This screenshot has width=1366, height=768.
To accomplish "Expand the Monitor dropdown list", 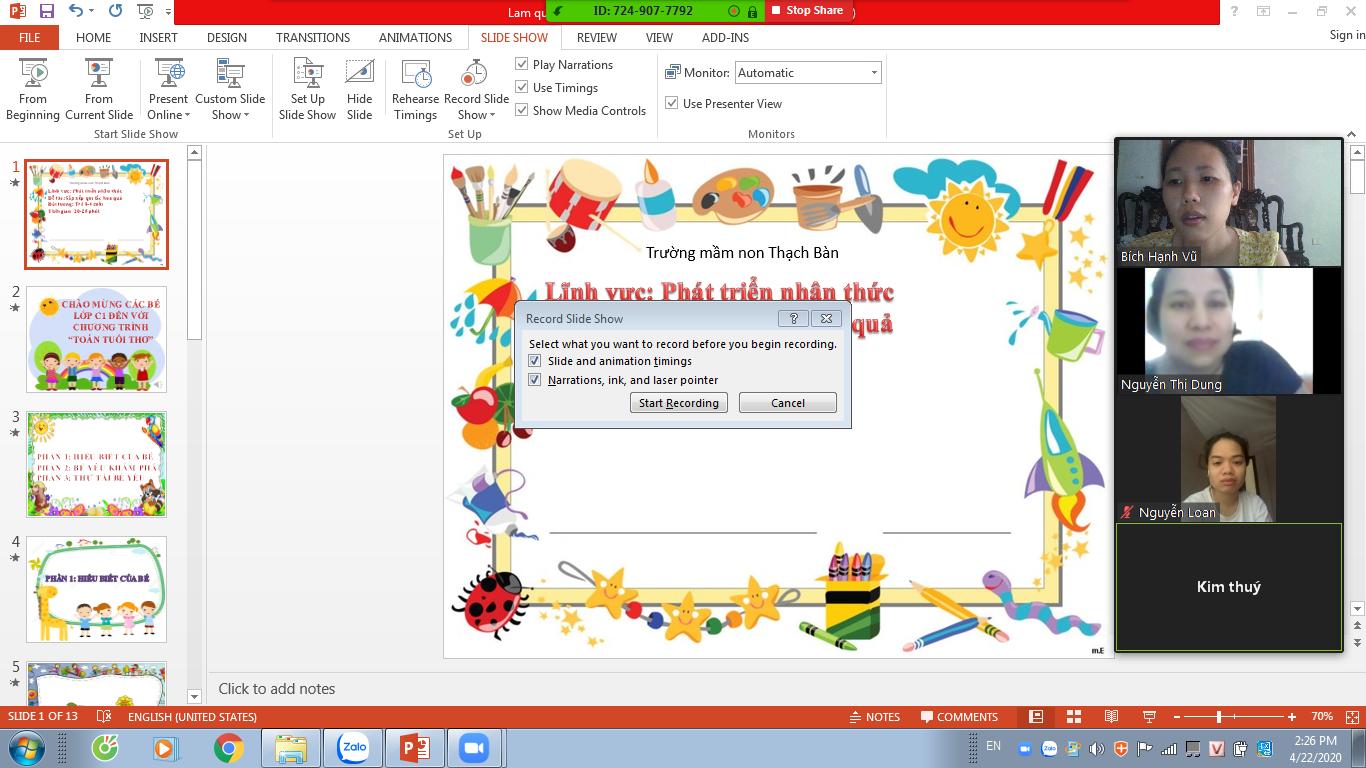I will [x=873, y=73].
